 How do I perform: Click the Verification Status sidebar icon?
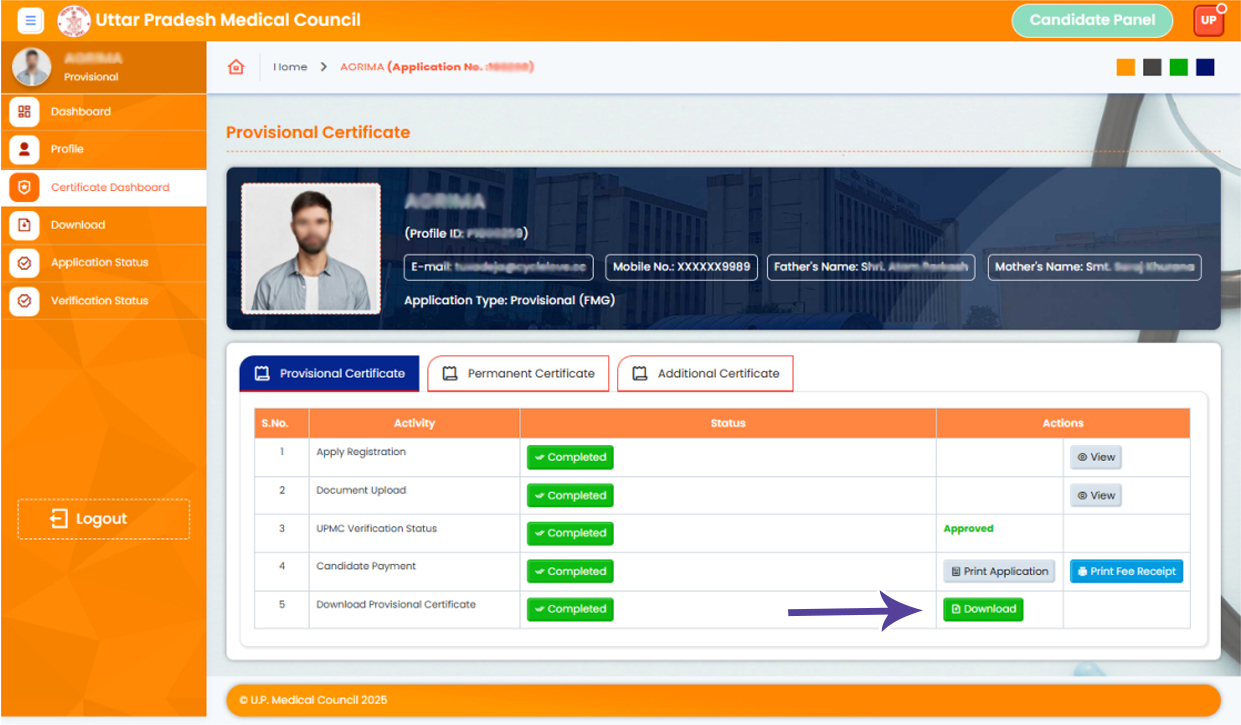point(24,300)
